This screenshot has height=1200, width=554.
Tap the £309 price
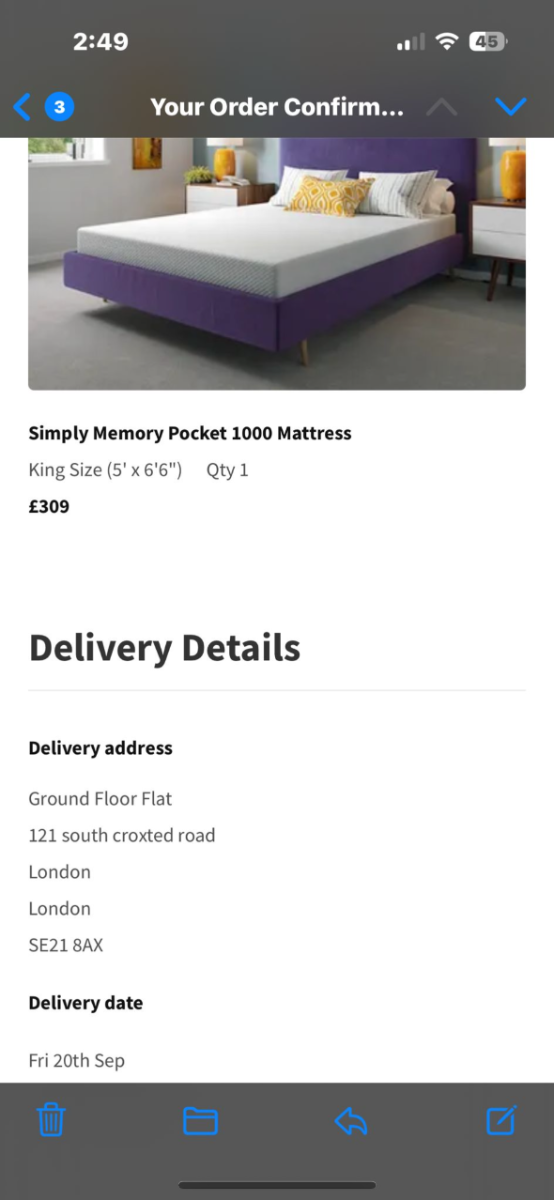click(x=49, y=506)
